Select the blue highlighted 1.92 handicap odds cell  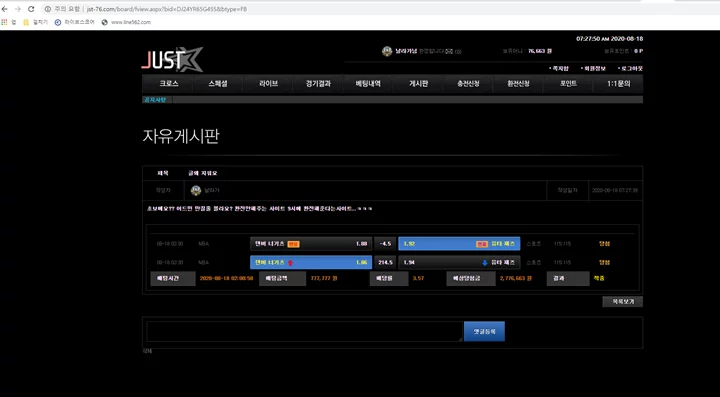(459, 244)
